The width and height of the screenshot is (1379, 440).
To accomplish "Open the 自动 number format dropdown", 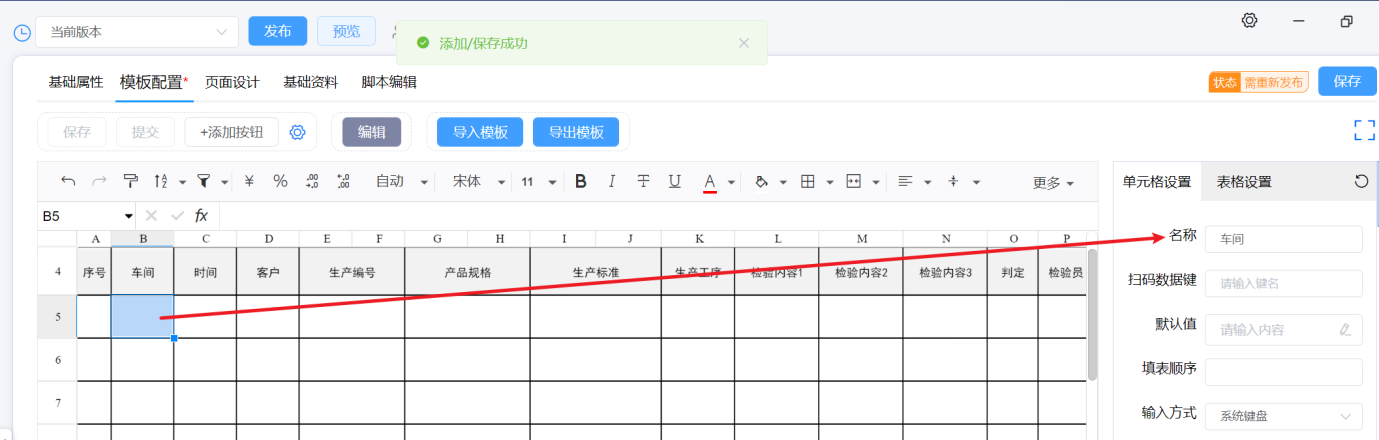I will 401,181.
